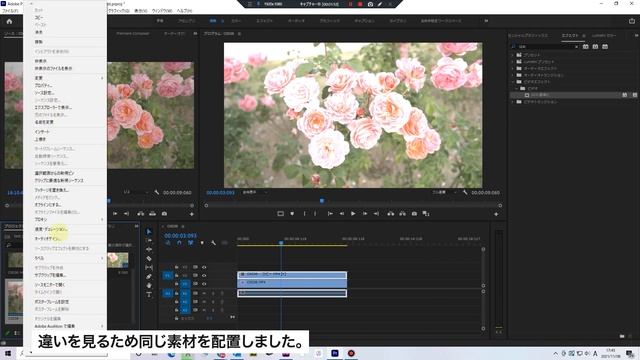This screenshot has height=360, width=640.
Task: Move Program Monitor playhead scrubber
Action: coord(322,201)
